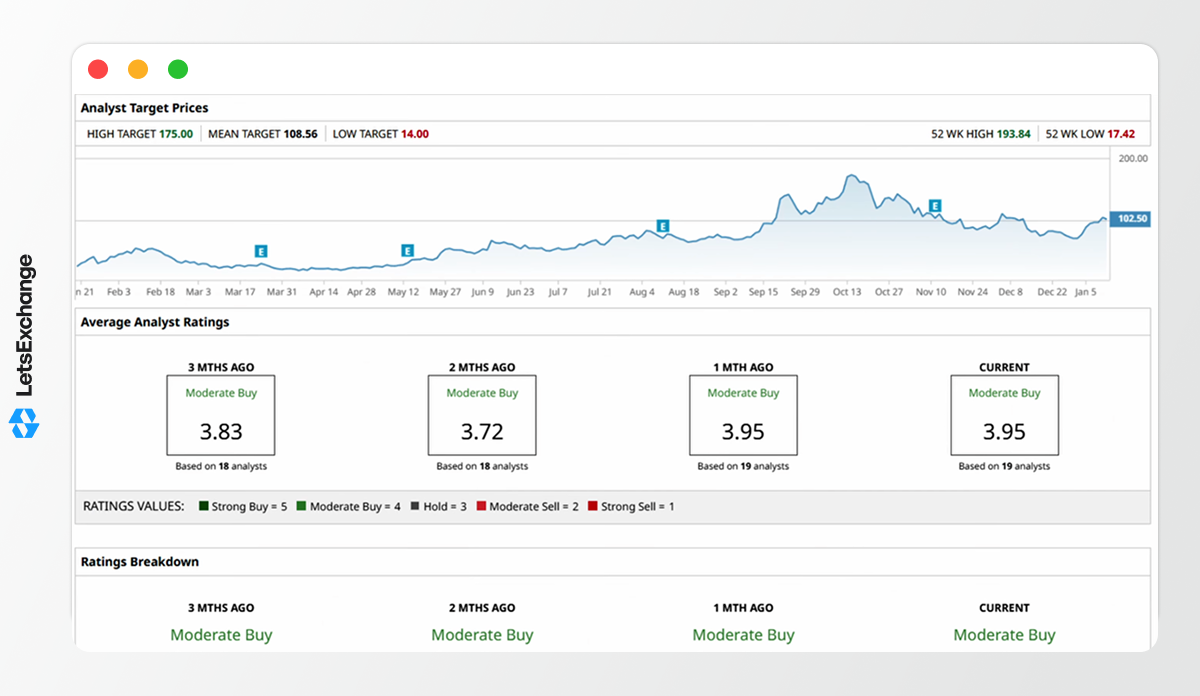Click the earnings marker near Nov 10
The image size is (1200, 696).
pos(935,206)
